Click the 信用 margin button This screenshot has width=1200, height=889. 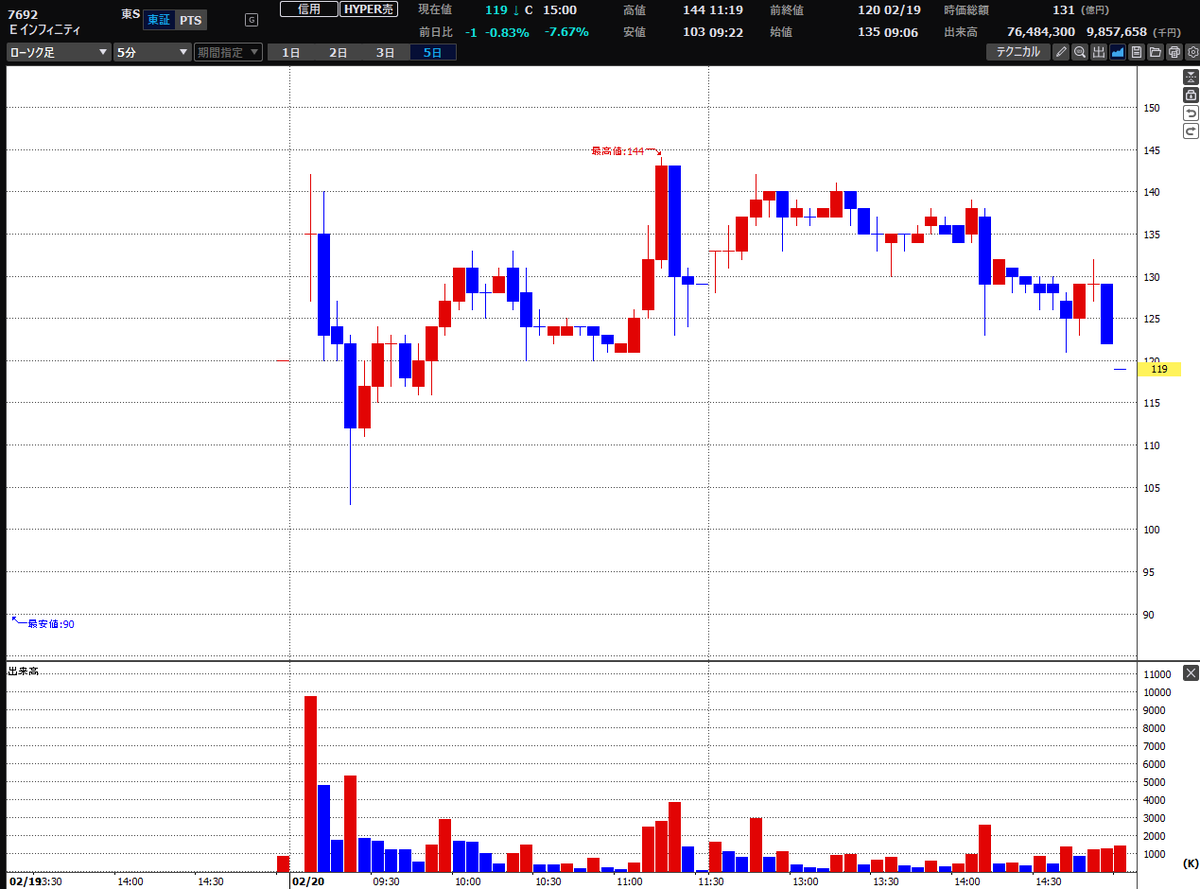[308, 9]
